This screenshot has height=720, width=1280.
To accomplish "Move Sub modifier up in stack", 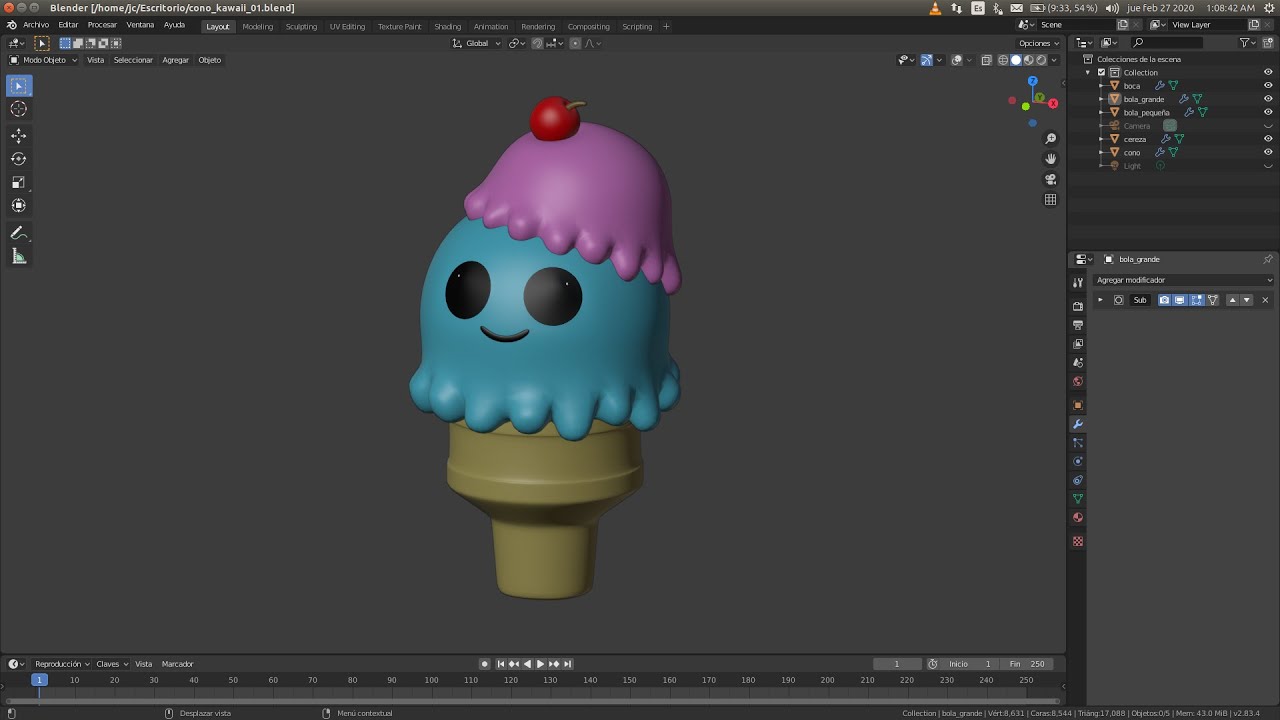I will (1232, 300).
